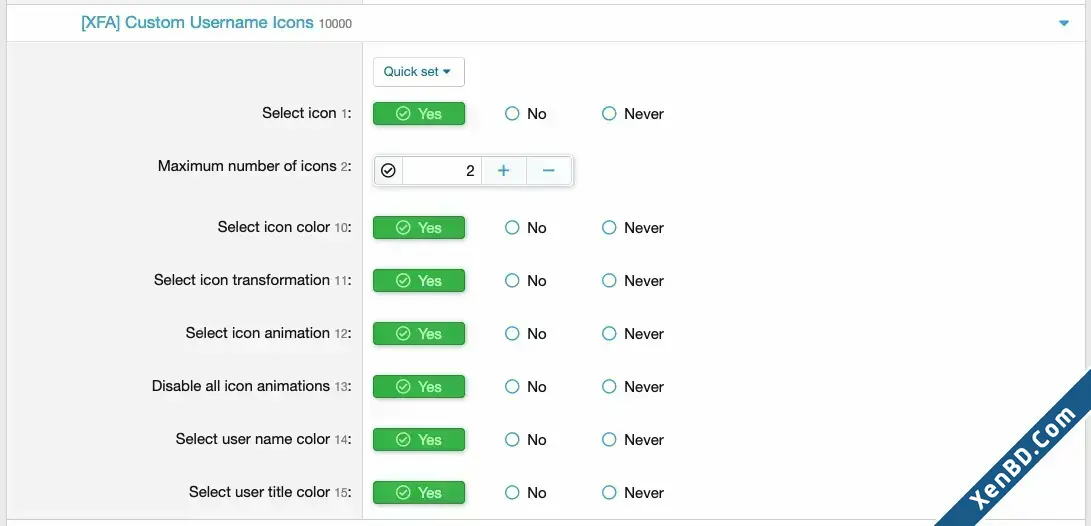Click checkmark icon beside maximum icons field
1091x526 pixels.
click(x=388, y=170)
